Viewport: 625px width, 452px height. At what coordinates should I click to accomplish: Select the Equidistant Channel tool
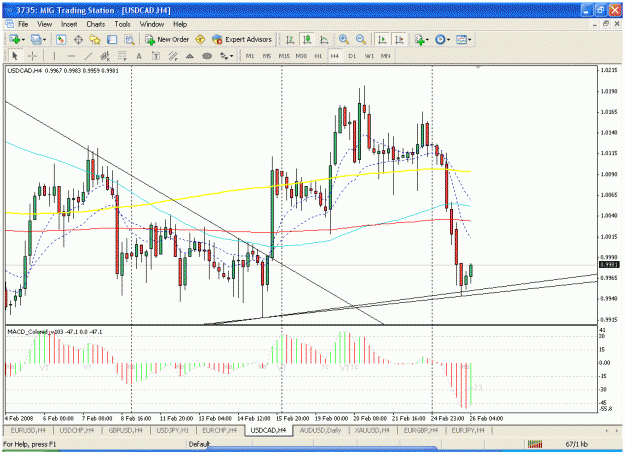click(x=105, y=56)
